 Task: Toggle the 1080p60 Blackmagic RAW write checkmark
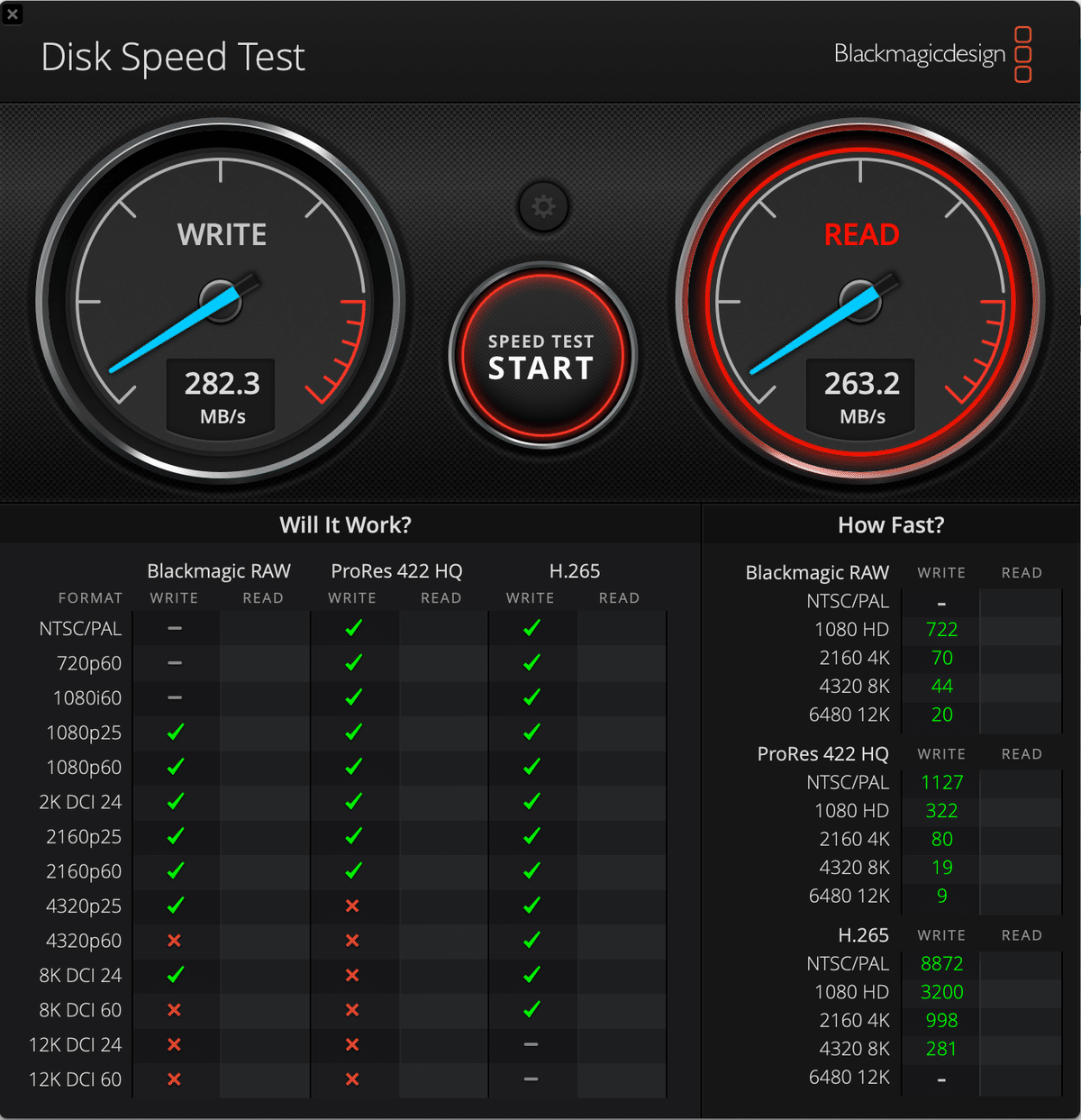pyautogui.click(x=174, y=767)
